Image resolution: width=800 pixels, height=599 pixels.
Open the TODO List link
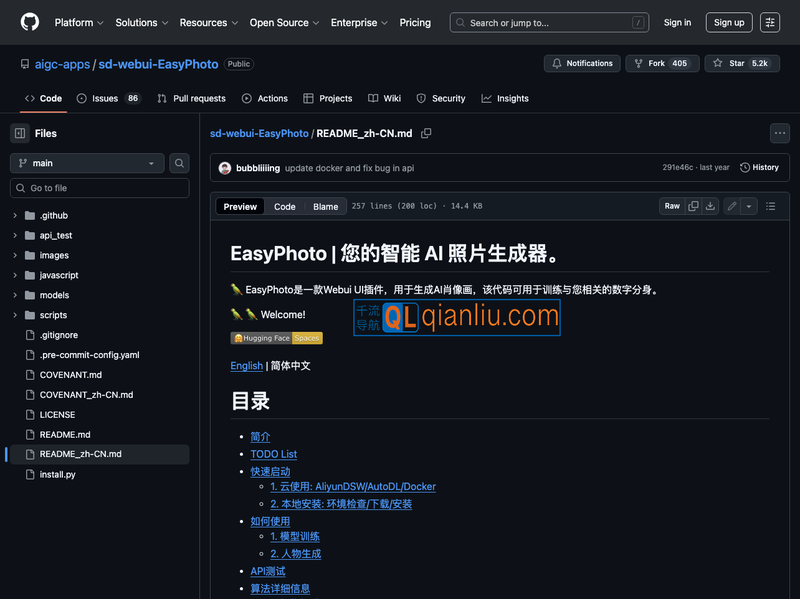(273, 454)
